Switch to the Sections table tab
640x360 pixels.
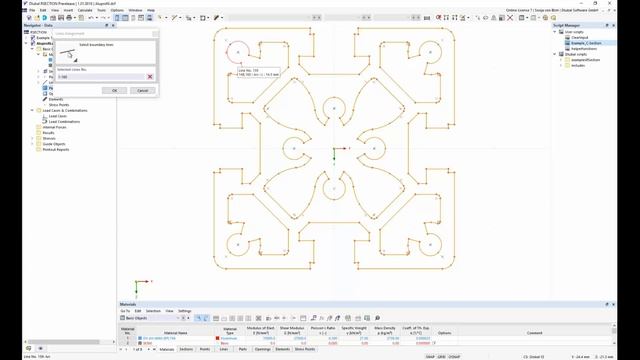[186, 349]
